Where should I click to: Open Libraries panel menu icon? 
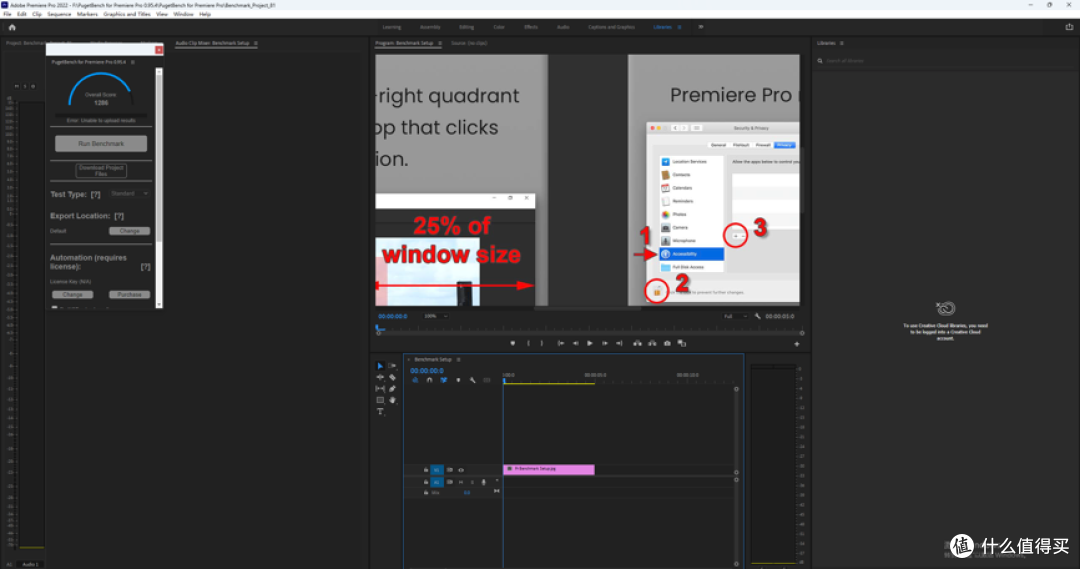pos(842,43)
